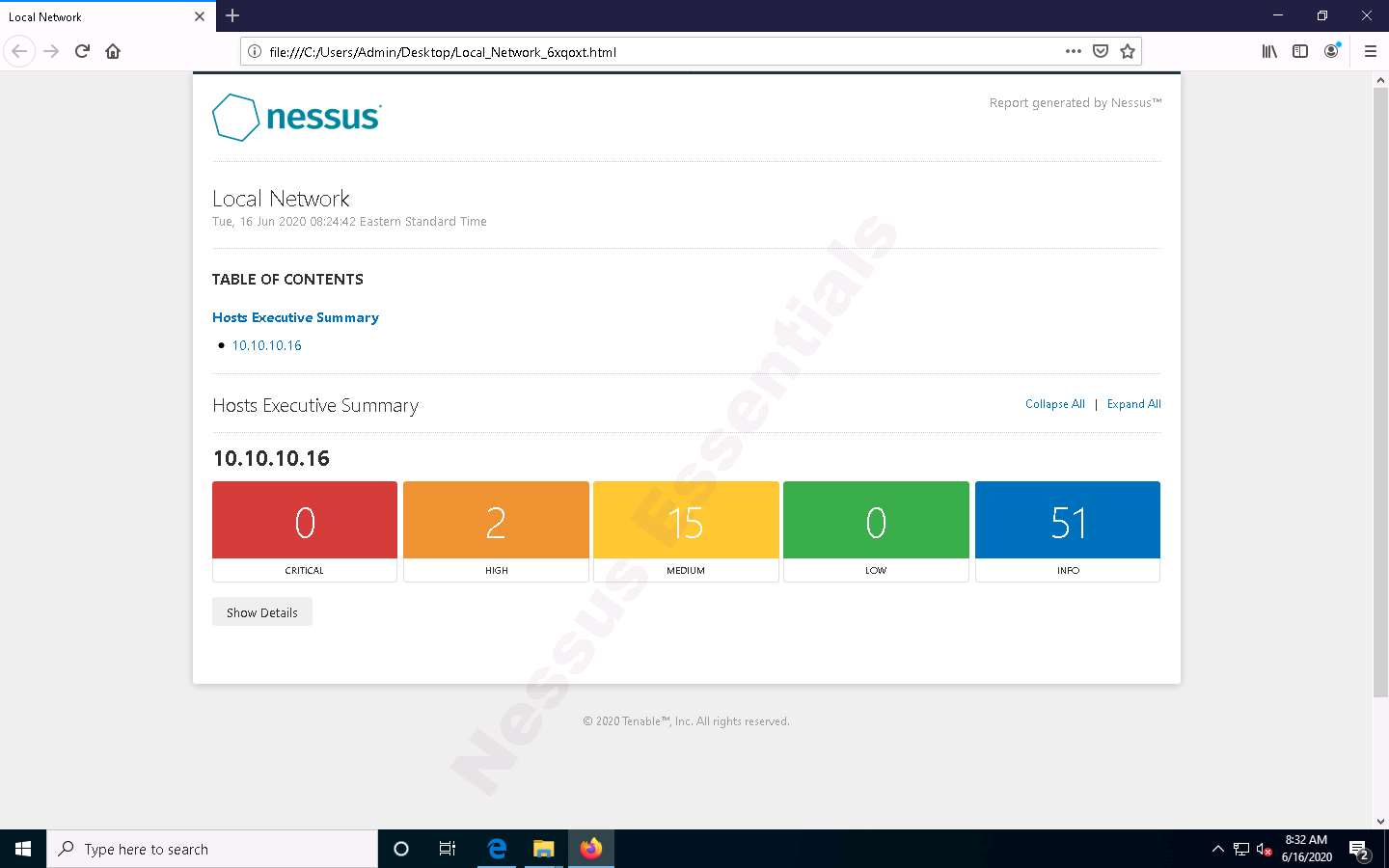Show site information icon in address bar

coord(255,51)
